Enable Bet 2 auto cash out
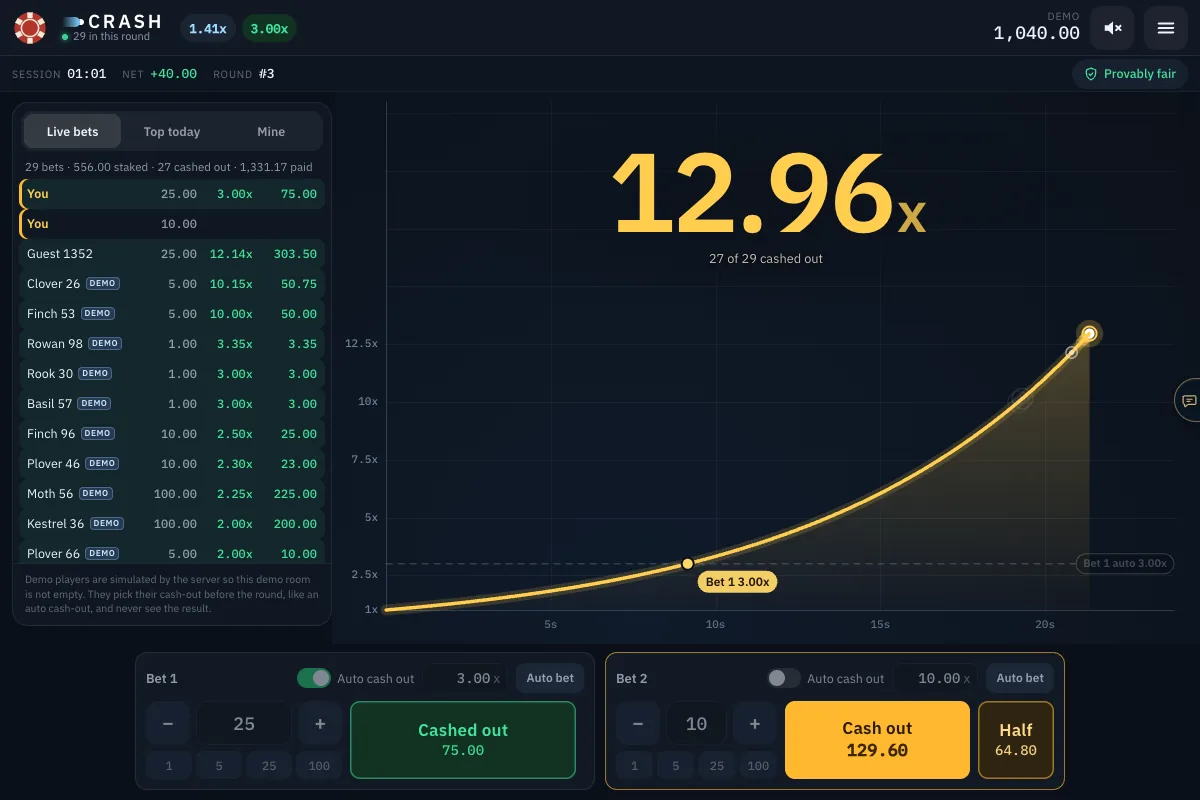Screen dimensions: 1200x800 [784, 678]
